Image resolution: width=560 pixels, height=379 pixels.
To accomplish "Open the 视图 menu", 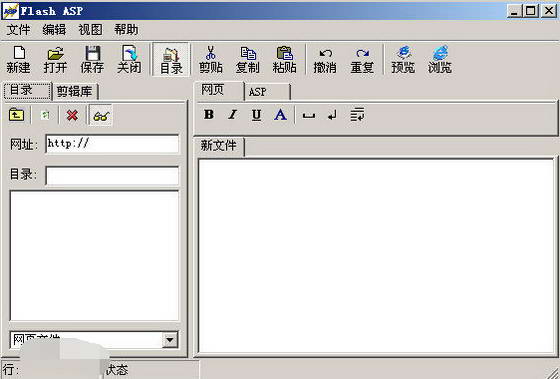I will click(90, 30).
